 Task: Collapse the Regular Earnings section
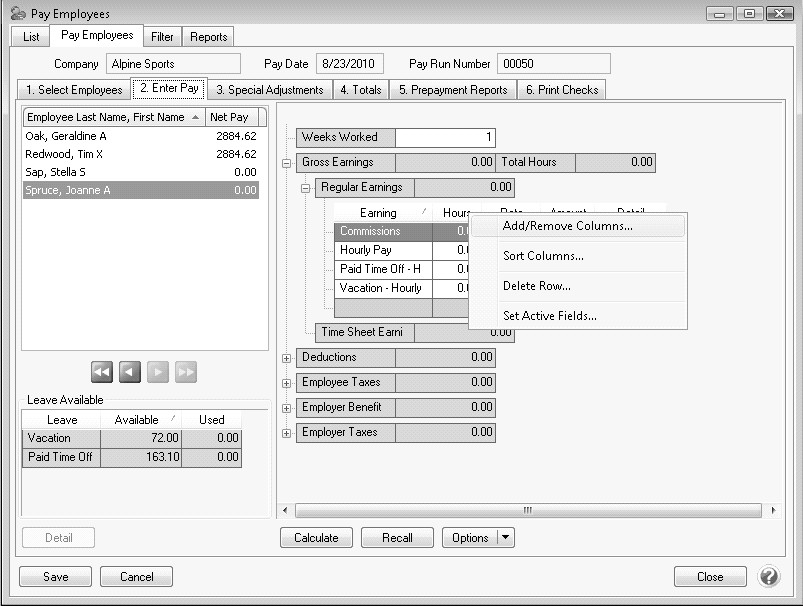tap(306, 188)
